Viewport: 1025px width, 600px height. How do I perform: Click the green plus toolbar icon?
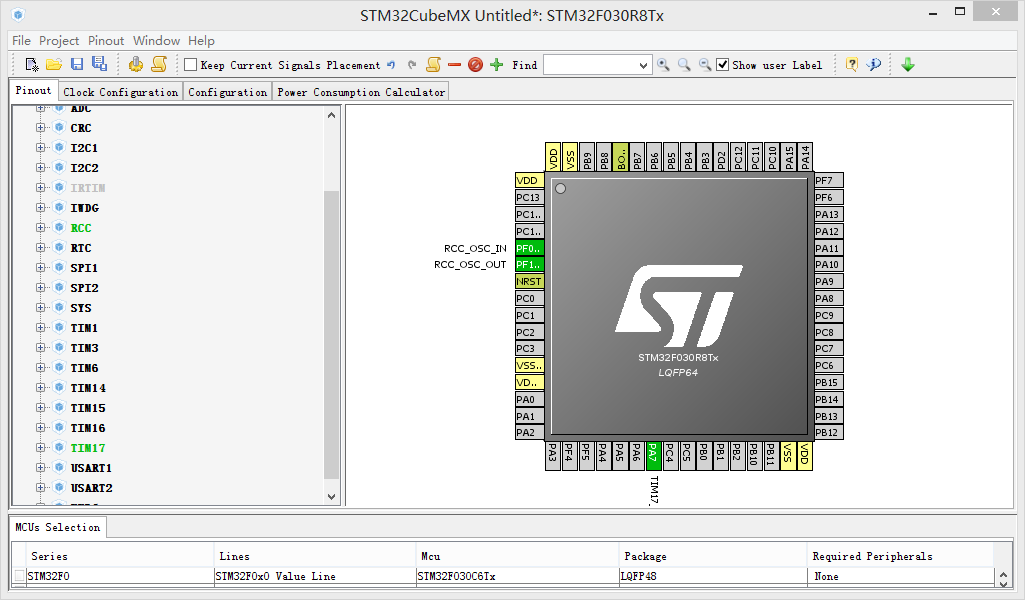pos(497,65)
